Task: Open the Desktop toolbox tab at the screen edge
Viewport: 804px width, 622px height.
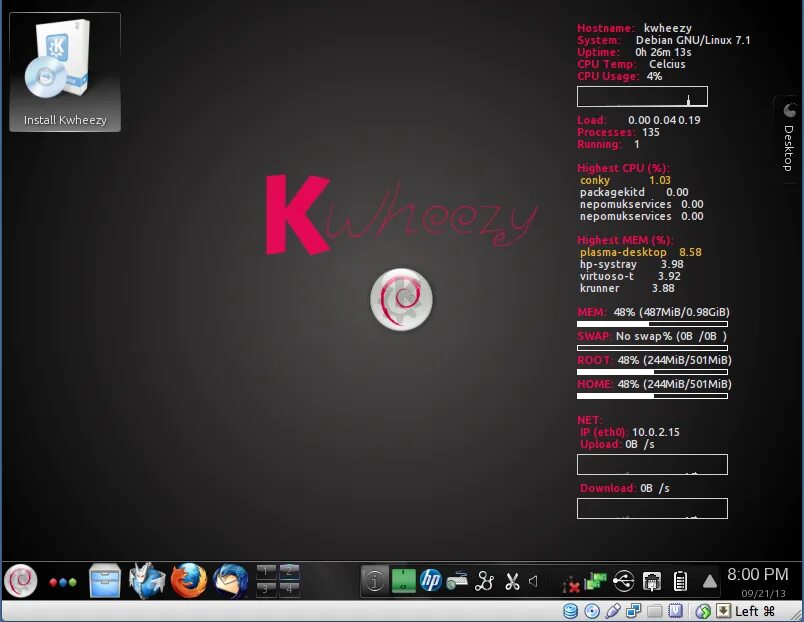Action: (789, 139)
